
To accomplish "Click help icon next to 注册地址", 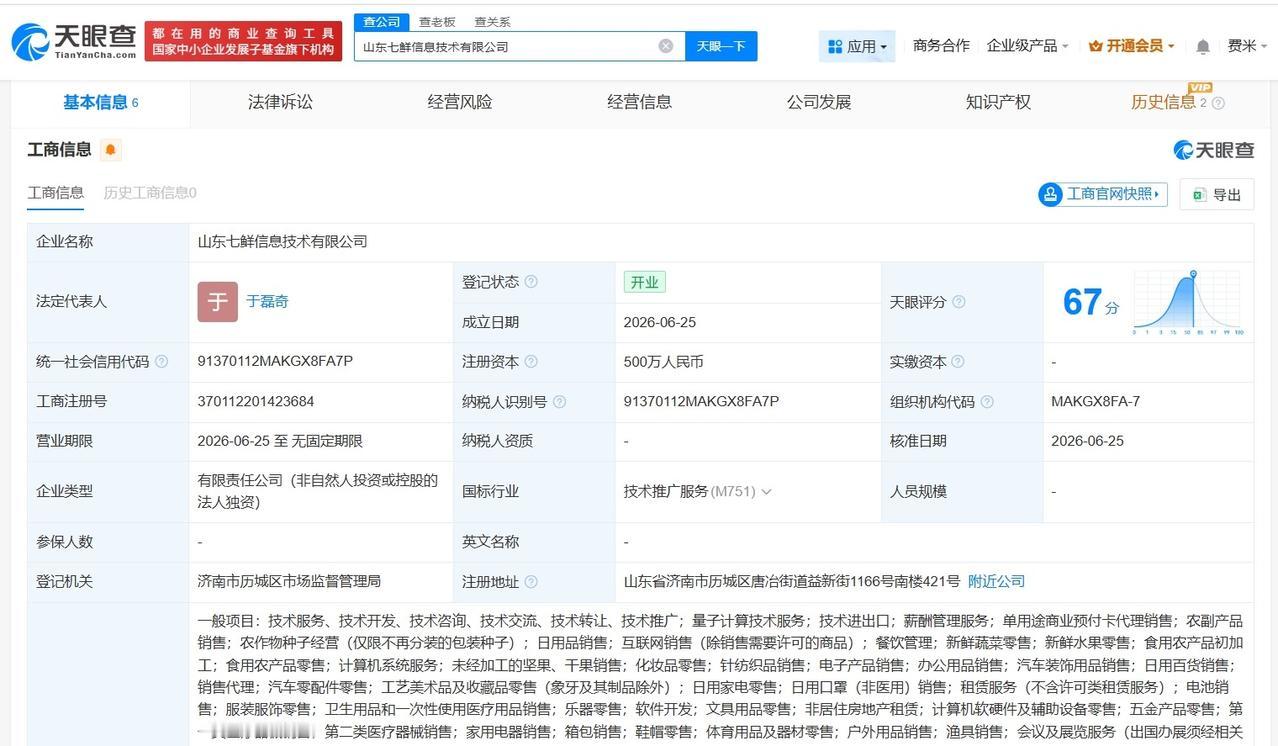I will click(x=531, y=582).
